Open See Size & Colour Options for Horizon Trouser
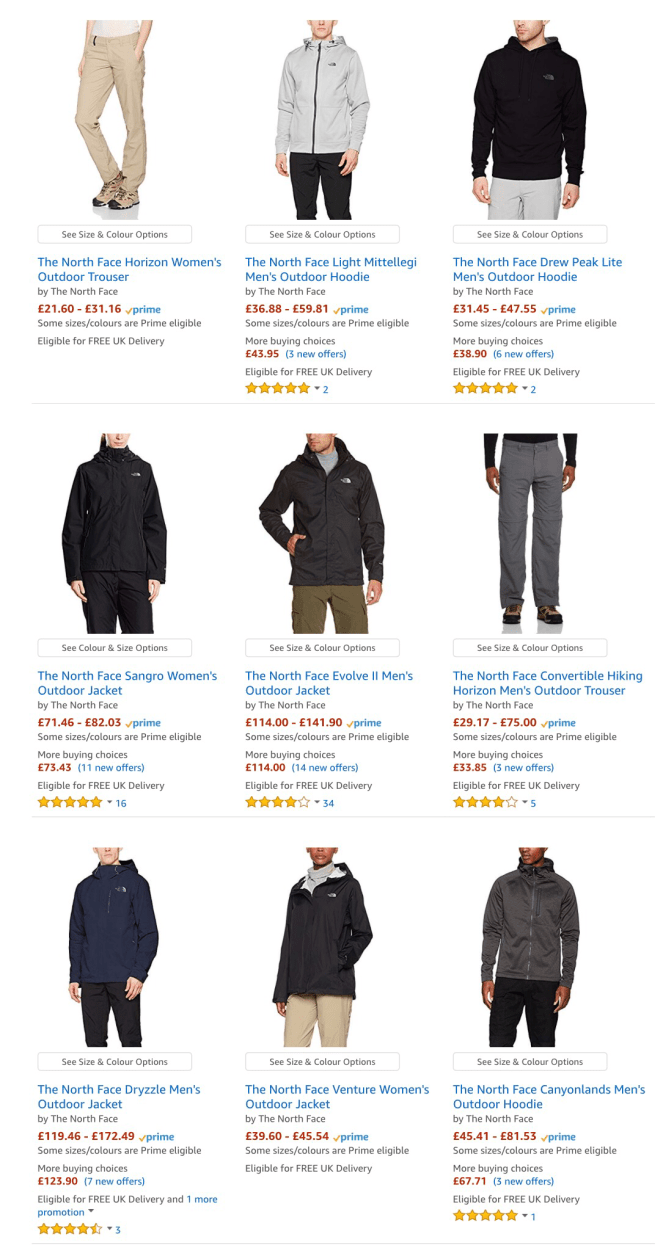This screenshot has height=1256, width=663. [115, 235]
